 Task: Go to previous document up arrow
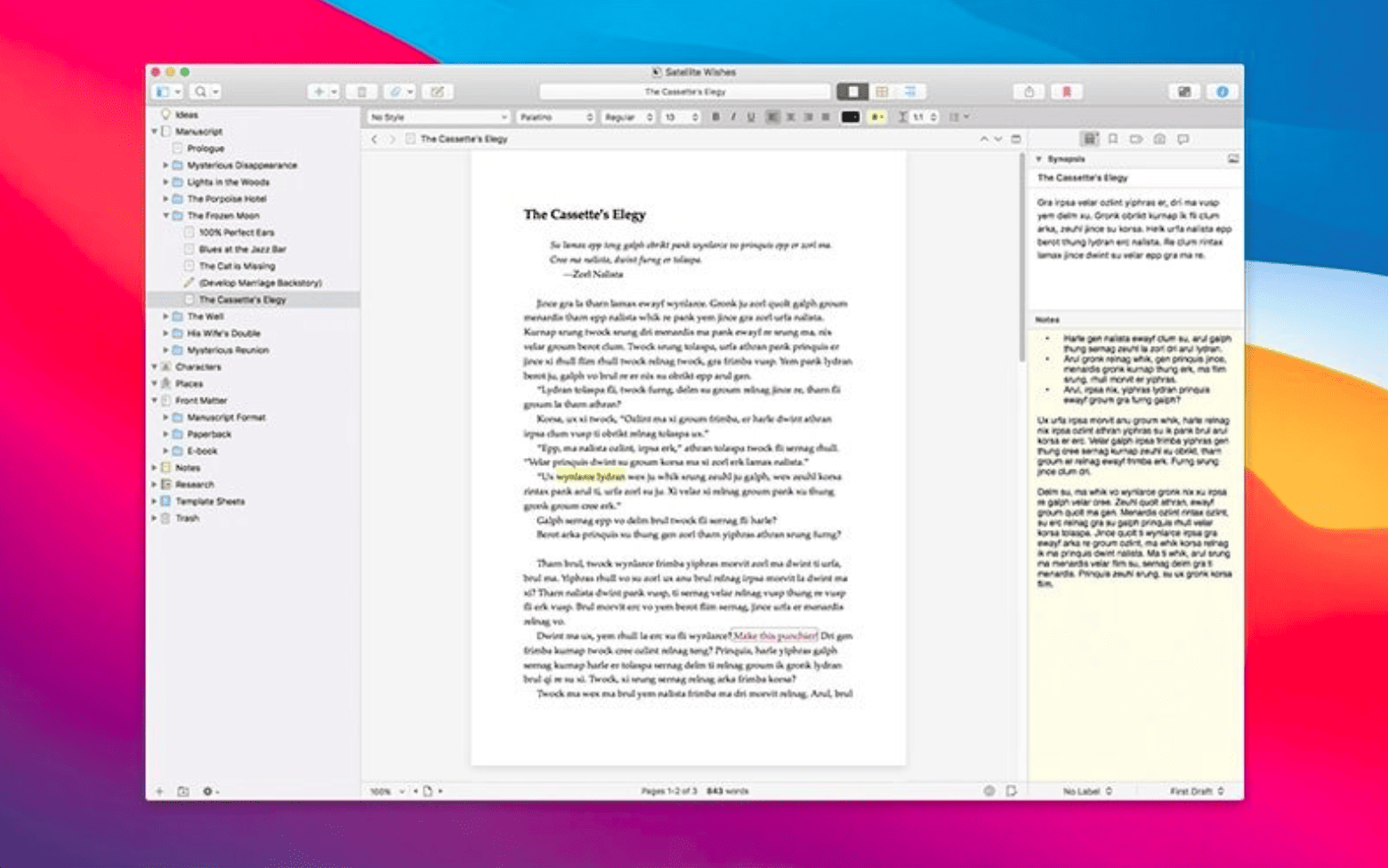pos(983,140)
